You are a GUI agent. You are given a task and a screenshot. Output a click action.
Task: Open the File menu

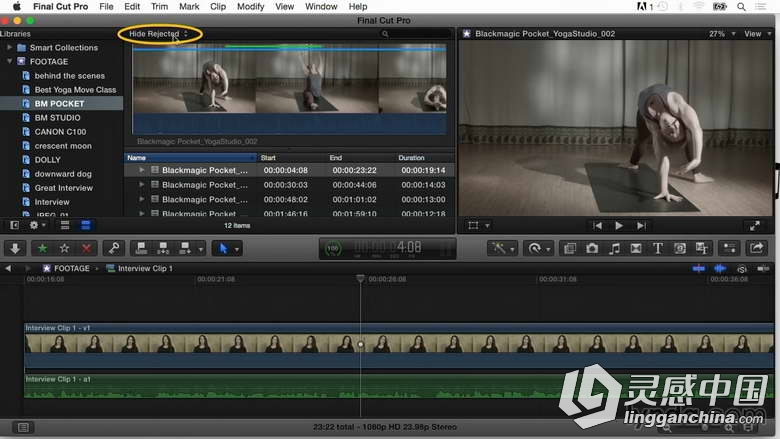pos(106,6)
